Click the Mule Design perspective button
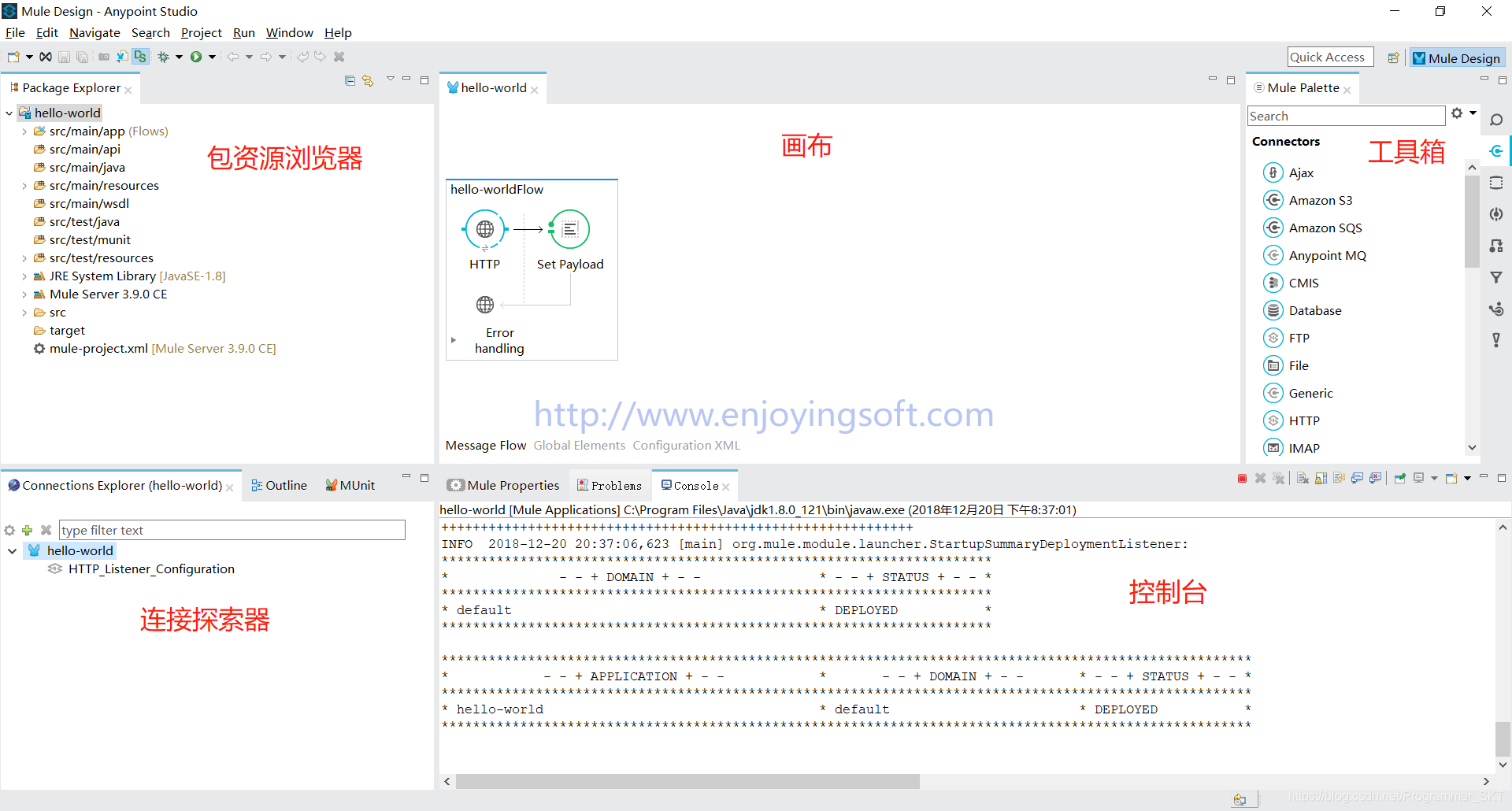Image resolution: width=1512 pixels, height=811 pixels. (1457, 57)
